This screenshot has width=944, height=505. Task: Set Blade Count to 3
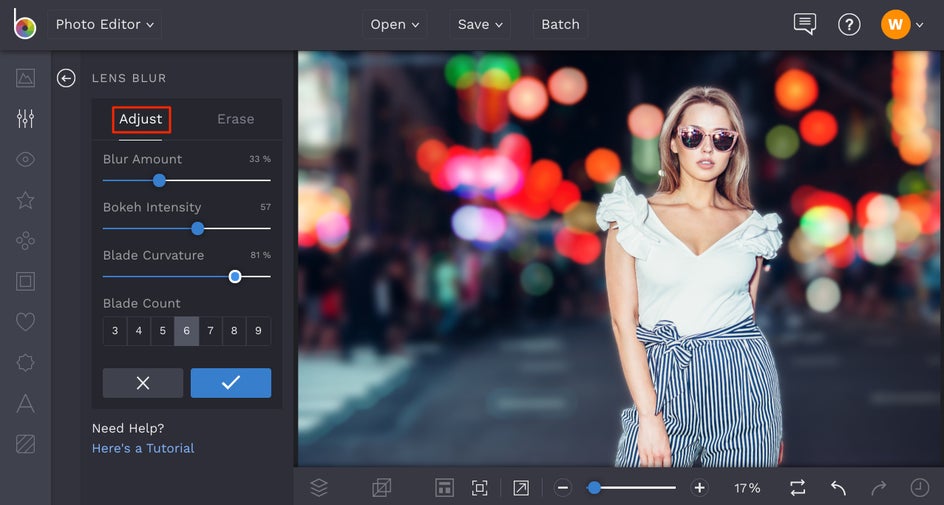(x=115, y=331)
